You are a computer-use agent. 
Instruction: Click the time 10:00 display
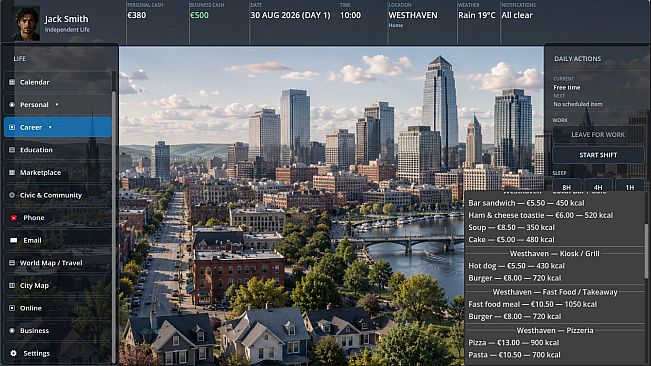pos(350,15)
